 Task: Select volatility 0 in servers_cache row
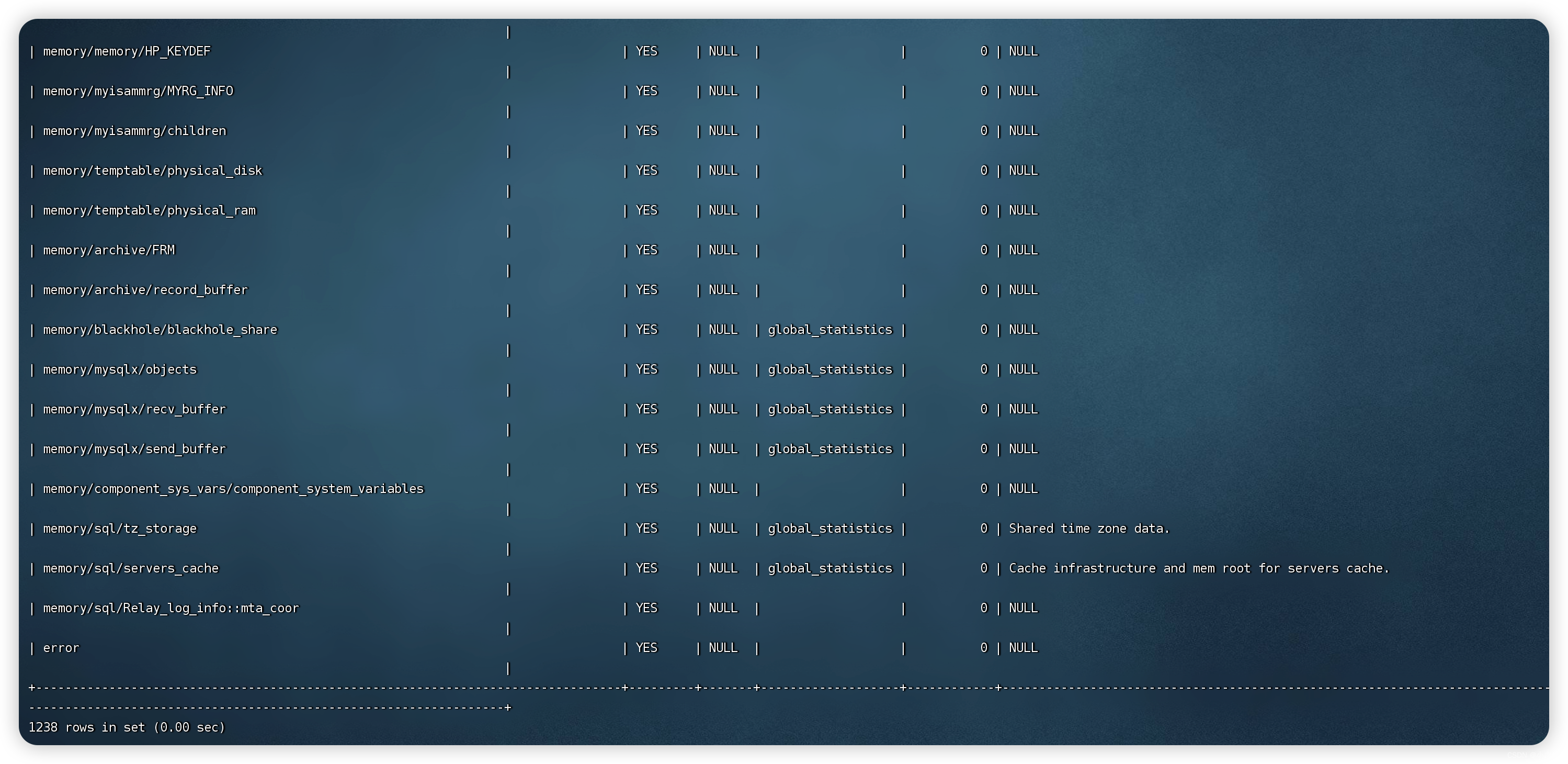(x=984, y=568)
